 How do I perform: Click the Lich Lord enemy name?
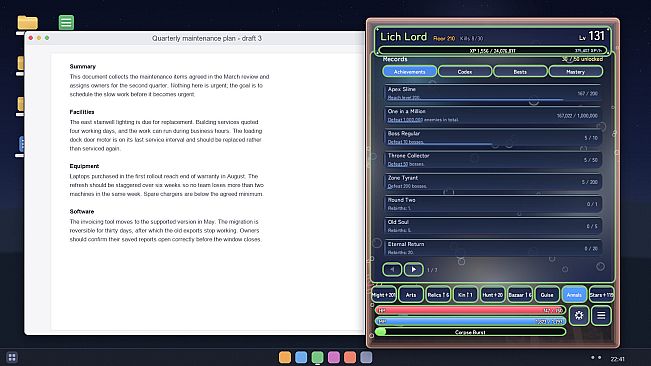point(404,37)
